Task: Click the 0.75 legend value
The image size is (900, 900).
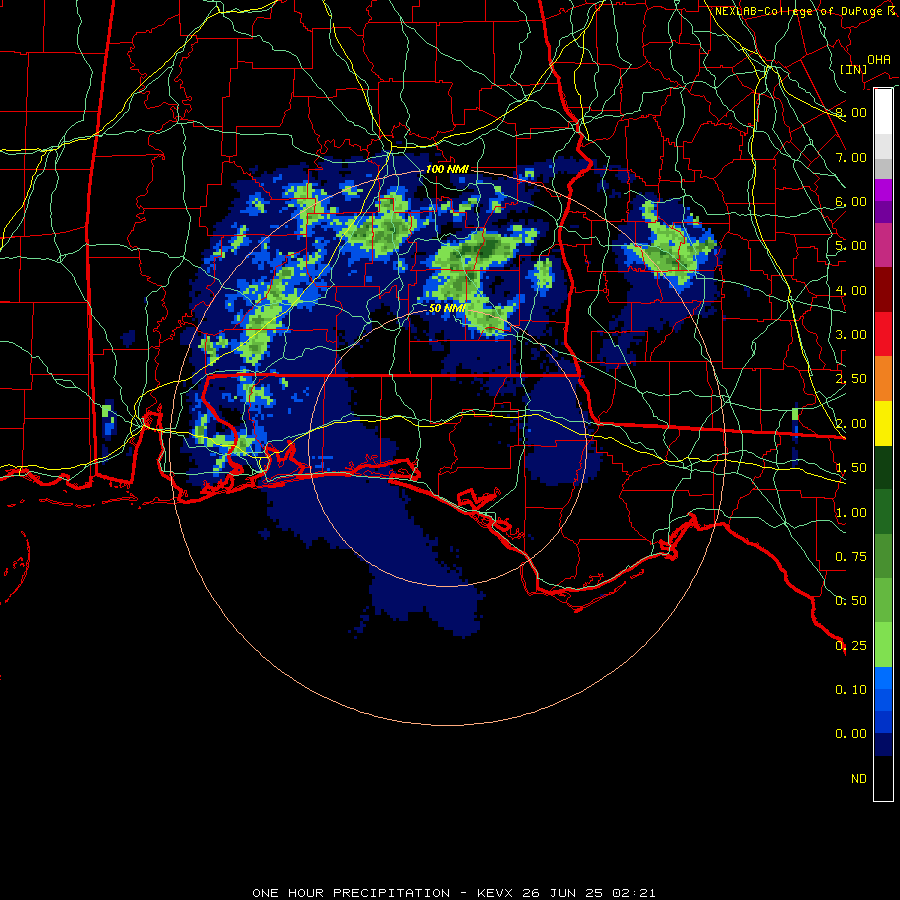Action: pyautogui.click(x=851, y=557)
